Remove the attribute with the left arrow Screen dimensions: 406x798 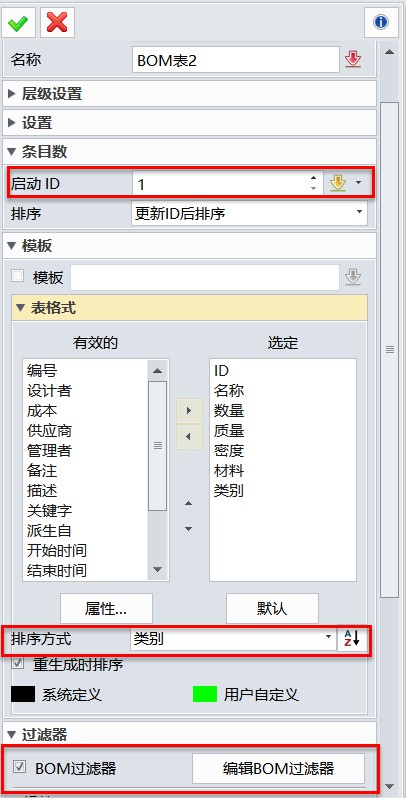point(189,437)
